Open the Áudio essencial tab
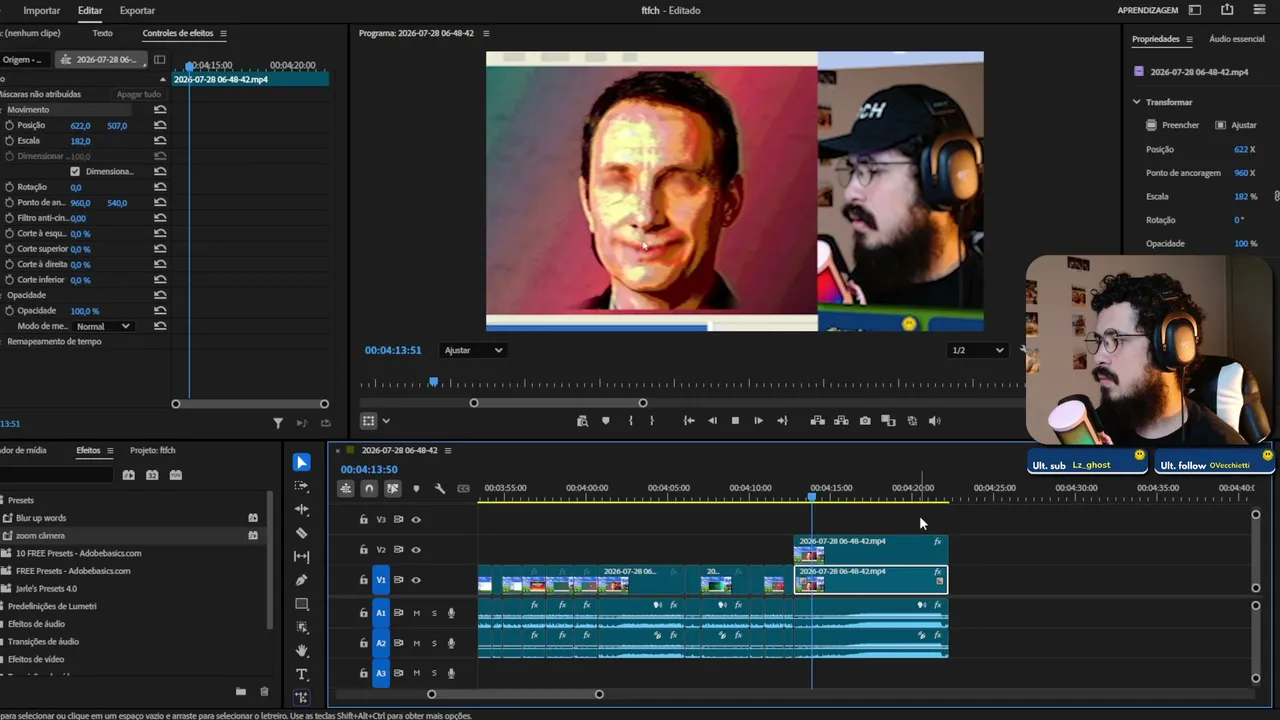This screenshot has width=1280, height=720. tap(1237, 39)
